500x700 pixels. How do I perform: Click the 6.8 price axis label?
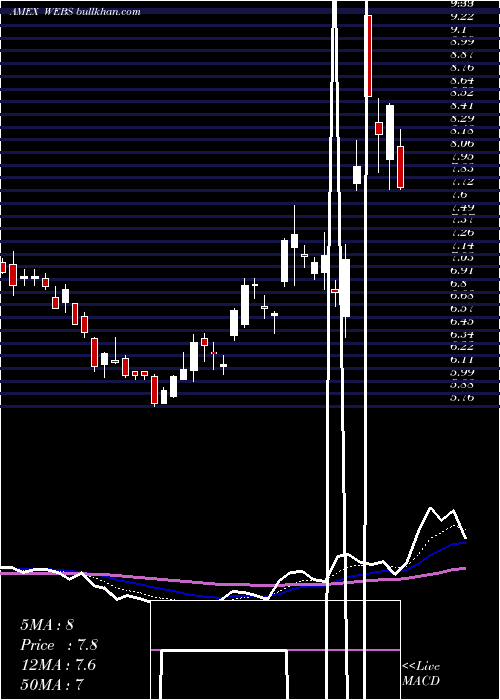pyautogui.click(x=459, y=283)
